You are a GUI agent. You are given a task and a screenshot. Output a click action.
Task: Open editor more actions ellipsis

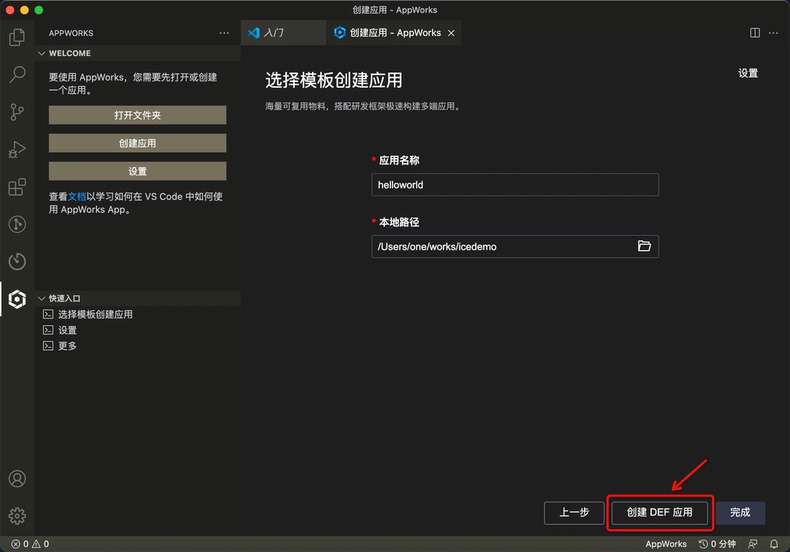point(773,33)
